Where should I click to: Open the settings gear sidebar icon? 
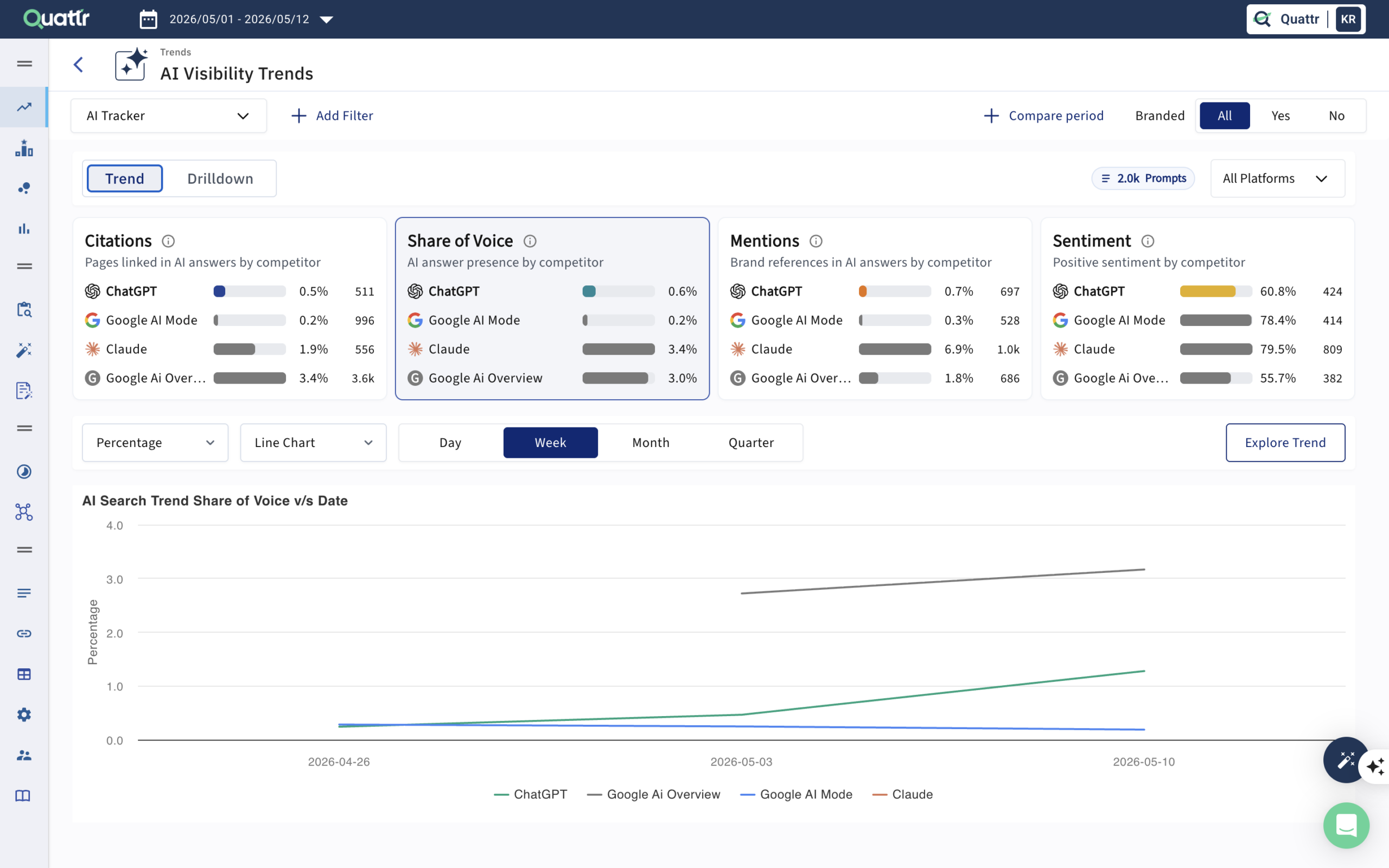click(x=24, y=714)
